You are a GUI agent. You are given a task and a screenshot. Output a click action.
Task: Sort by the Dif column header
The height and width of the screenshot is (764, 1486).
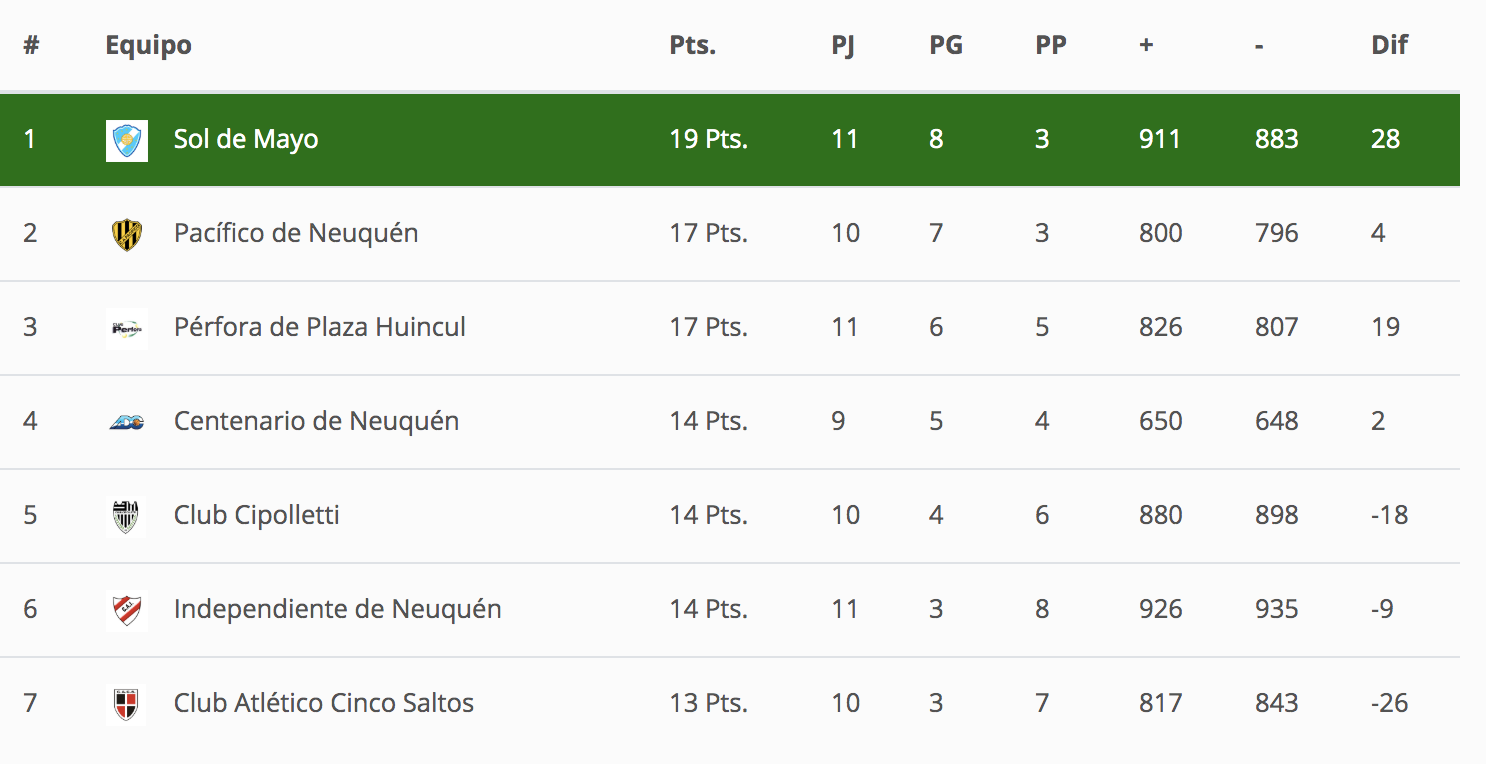(1390, 45)
